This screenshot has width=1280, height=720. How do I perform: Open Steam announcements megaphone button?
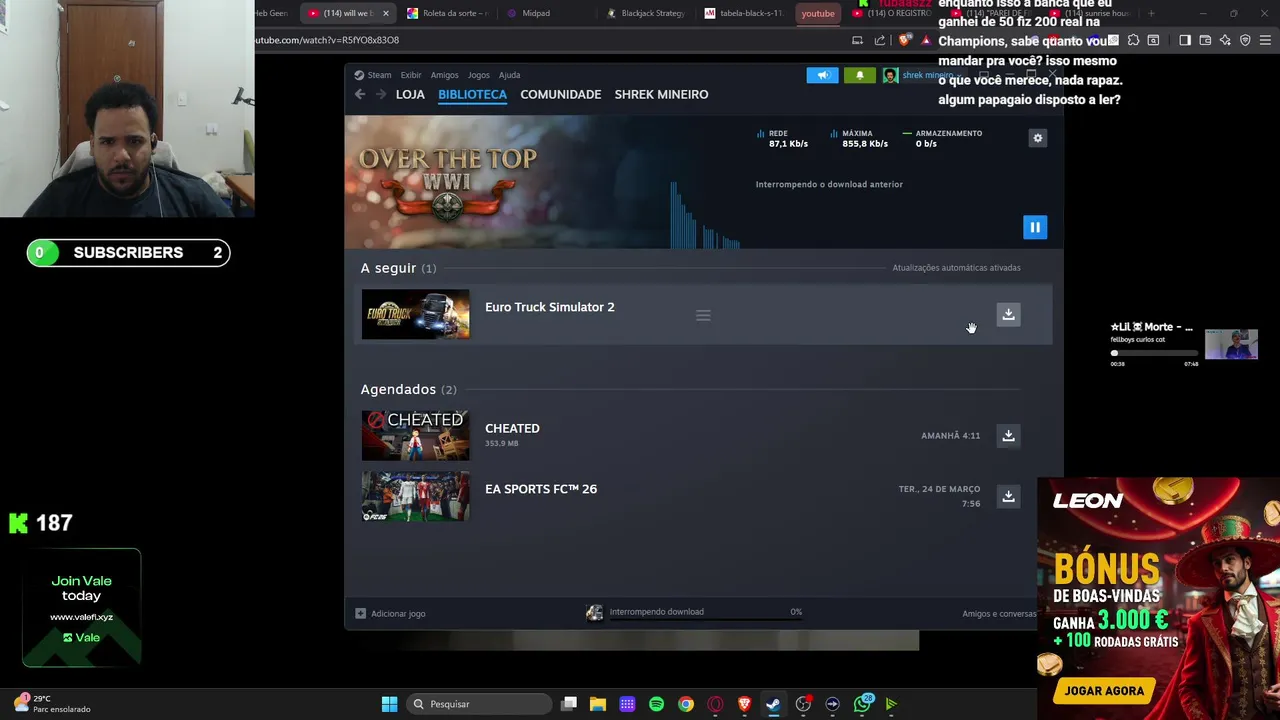[x=822, y=75]
